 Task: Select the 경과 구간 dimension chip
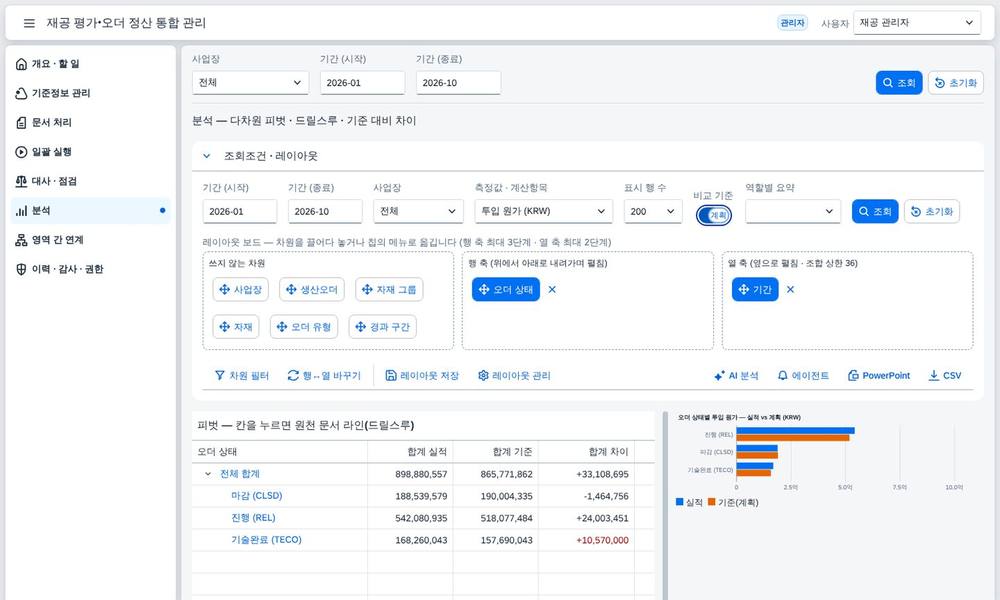pos(383,327)
